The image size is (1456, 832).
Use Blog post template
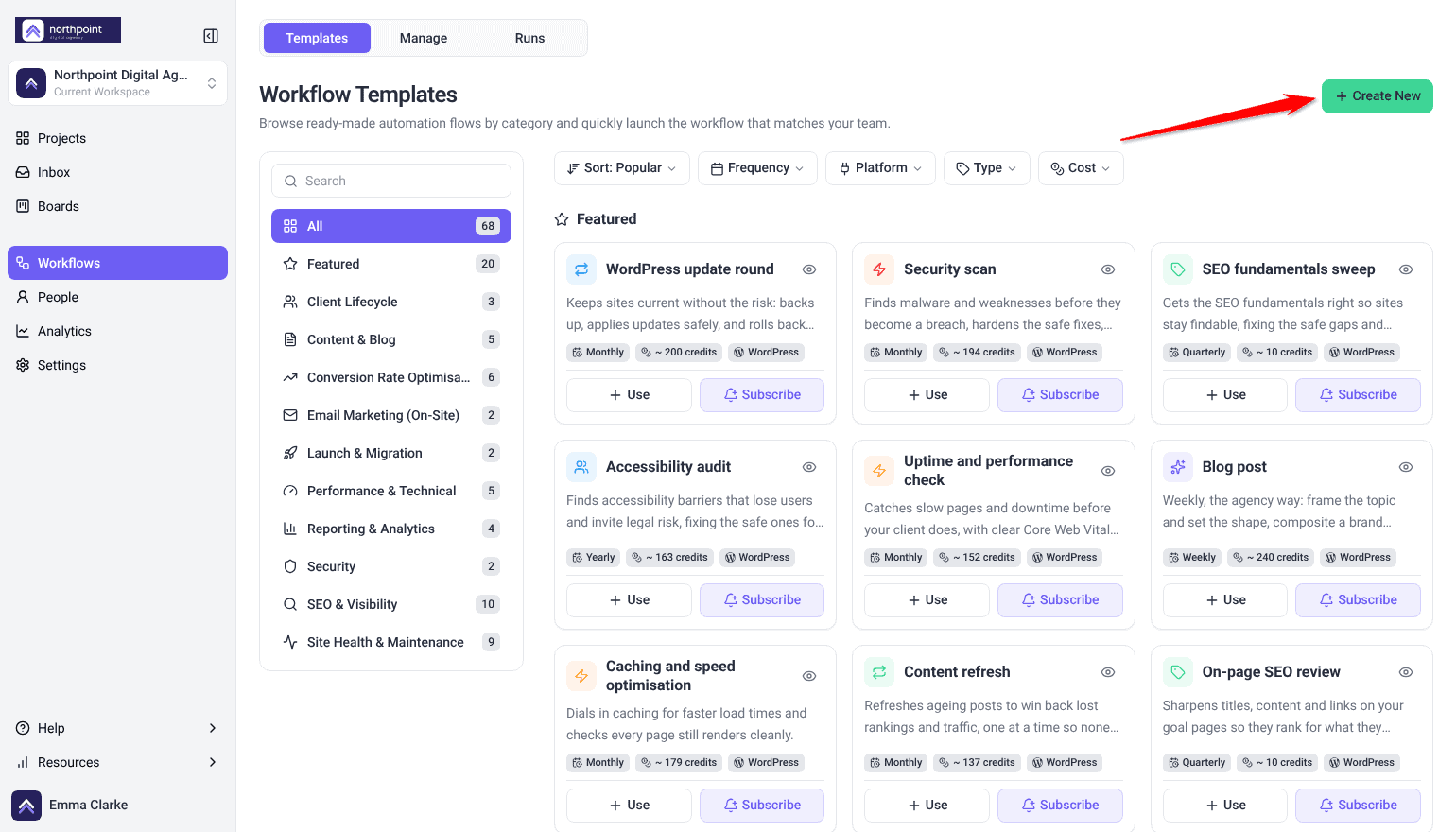tap(1225, 600)
